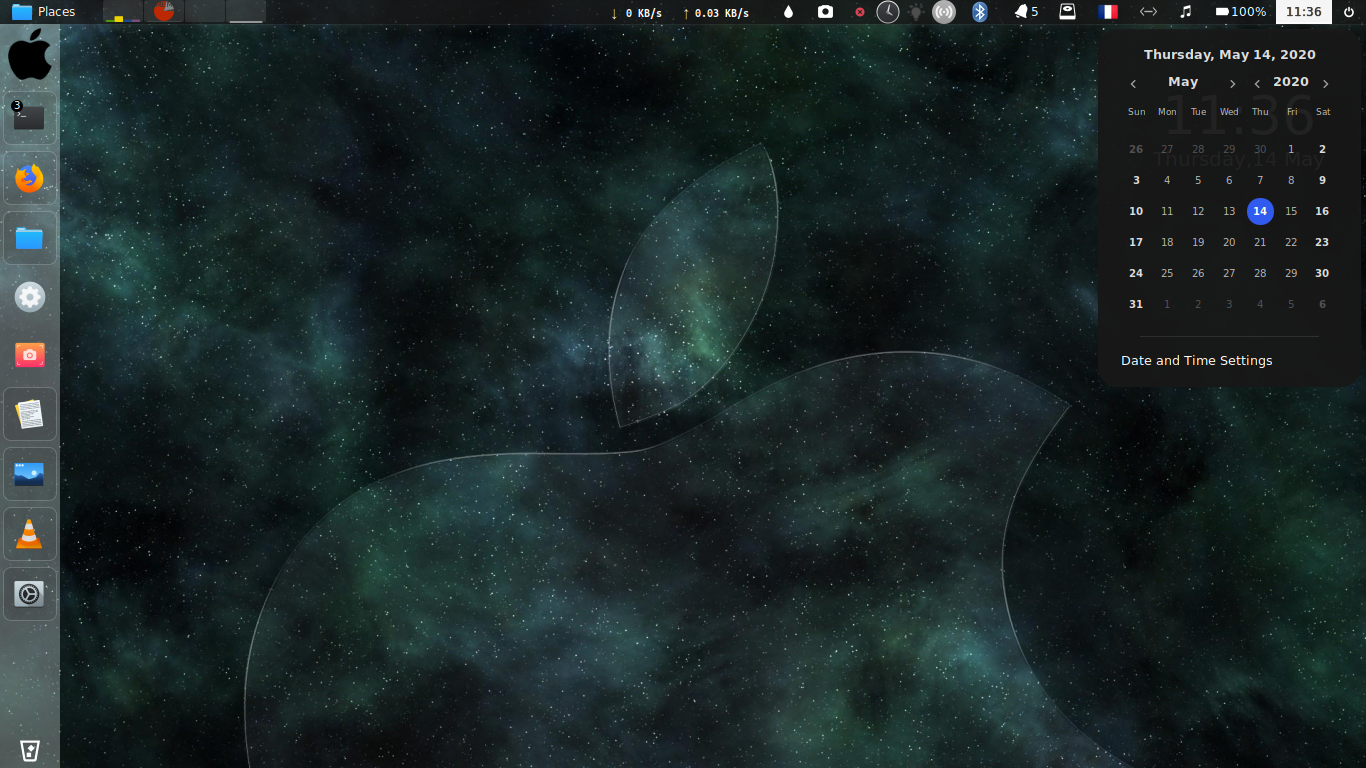This screenshot has height=768, width=1366.
Task: Select day 9 in the calendar
Action: click(x=1322, y=180)
